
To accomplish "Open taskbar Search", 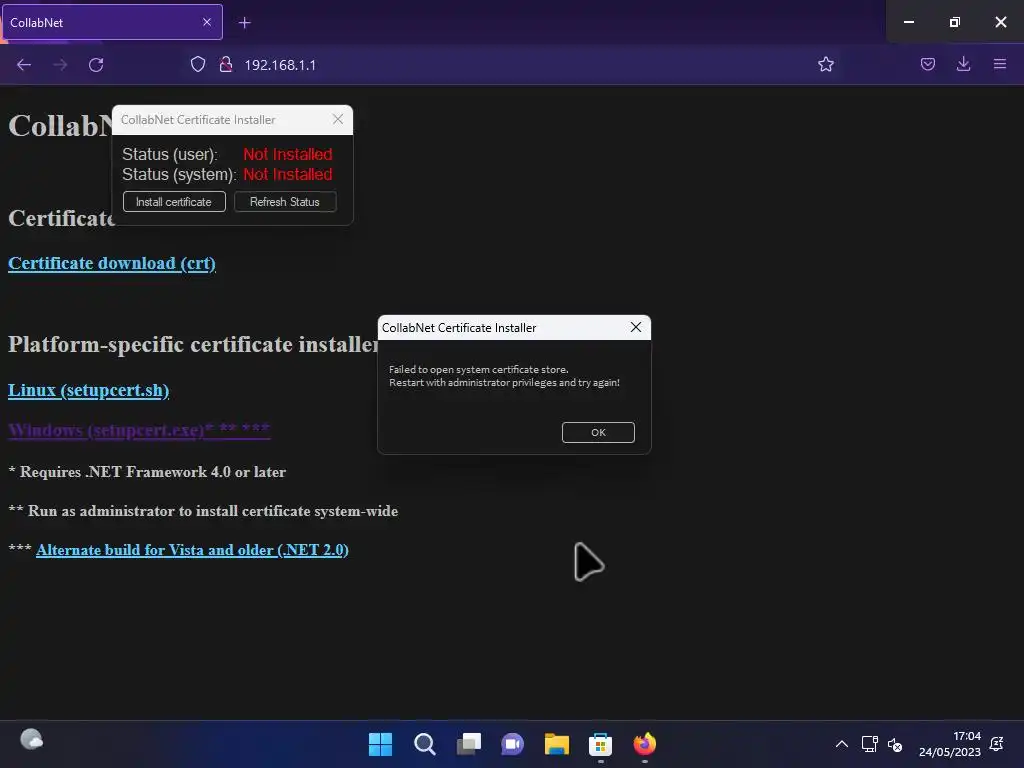I will pyautogui.click(x=424, y=744).
